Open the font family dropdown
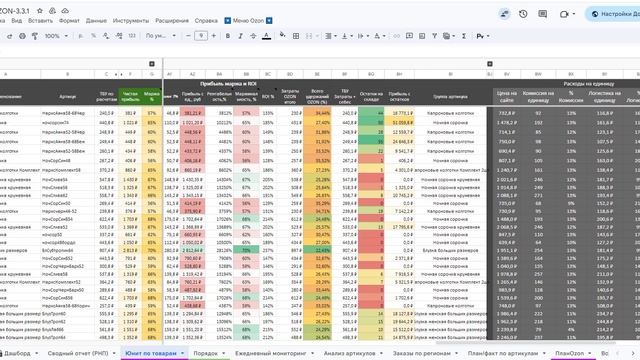The image size is (640, 360). coord(161,36)
